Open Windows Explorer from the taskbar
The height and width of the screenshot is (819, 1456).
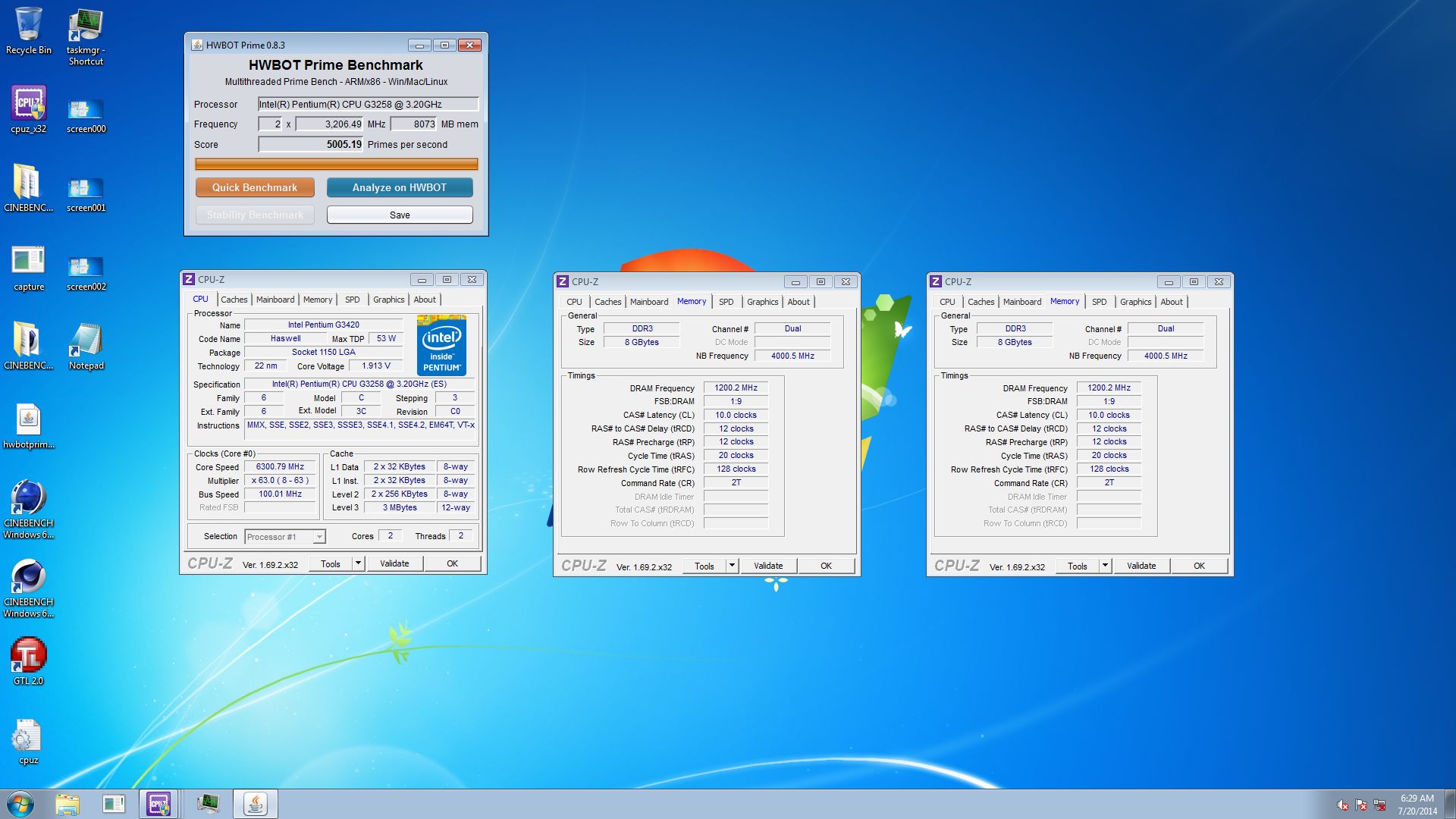(67, 804)
